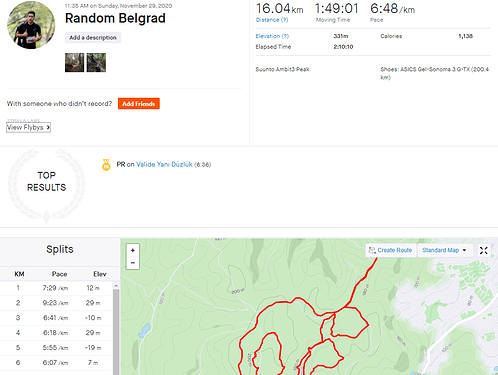Open the Valide Yanı Düzlük segment
The image size is (498, 375).
[164, 164]
